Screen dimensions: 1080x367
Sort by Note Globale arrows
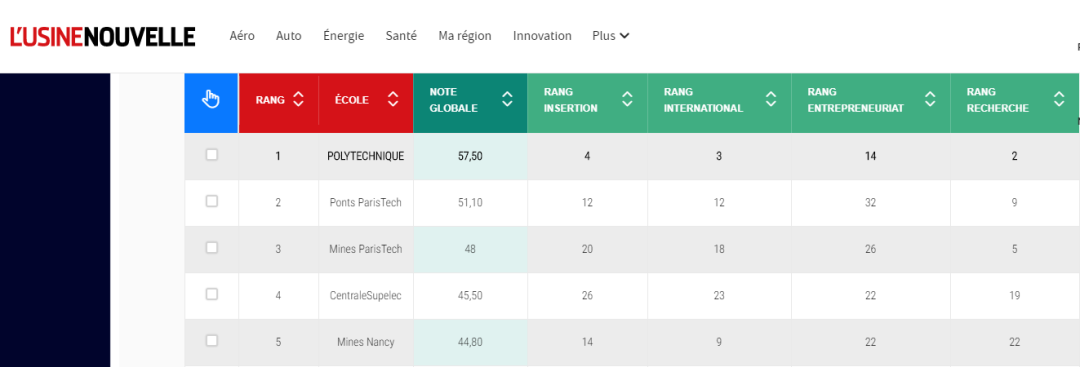(508, 100)
